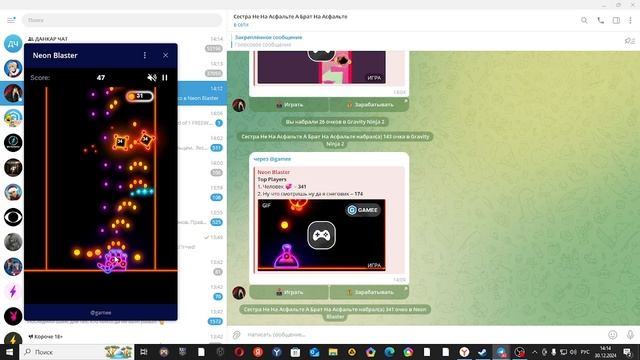This screenshot has height=360, width=640.
Task: Pause the Neon Blaster game
Action: point(165,78)
